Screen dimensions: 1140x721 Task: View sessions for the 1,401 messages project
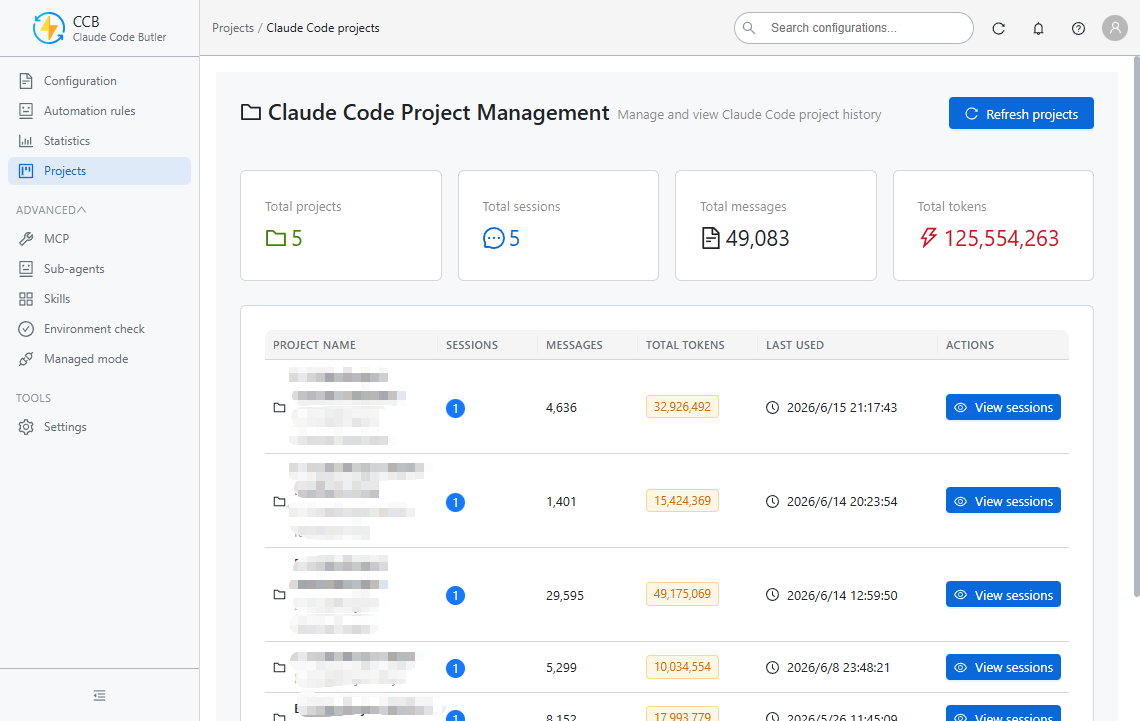(1003, 501)
